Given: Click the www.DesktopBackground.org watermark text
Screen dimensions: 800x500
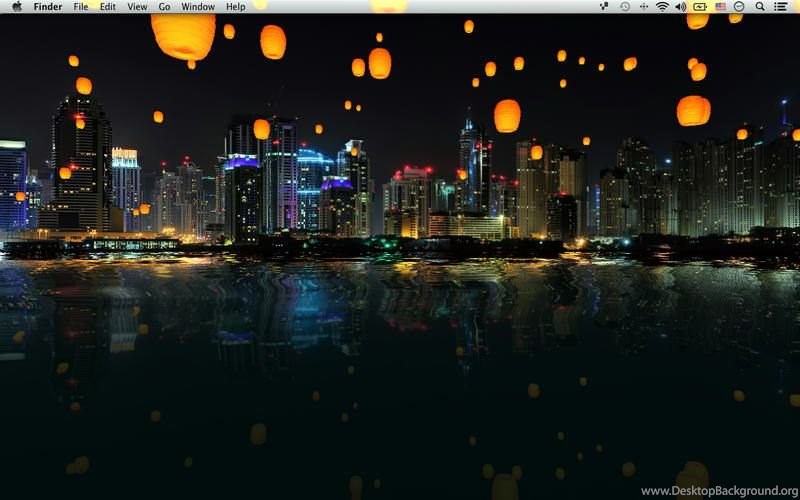Looking at the screenshot, I should [x=719, y=491].
